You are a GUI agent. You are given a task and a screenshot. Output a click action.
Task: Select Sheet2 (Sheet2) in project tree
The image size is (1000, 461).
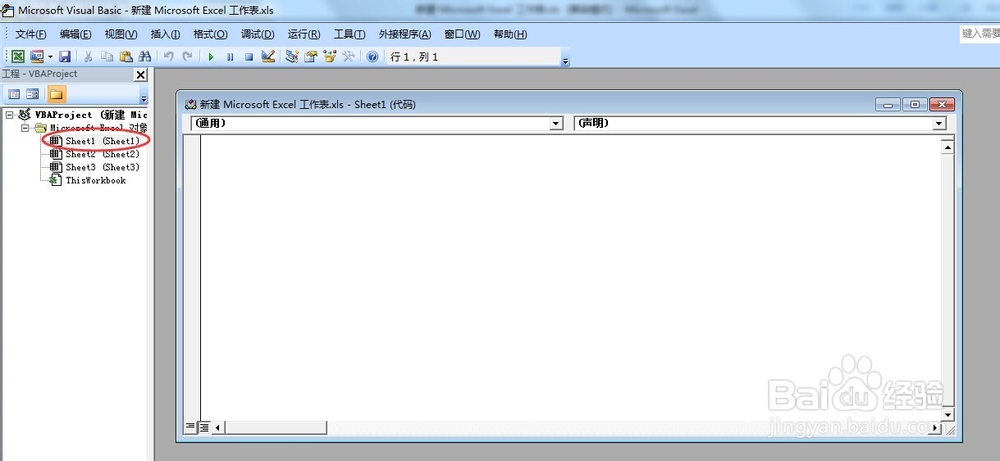(102, 154)
